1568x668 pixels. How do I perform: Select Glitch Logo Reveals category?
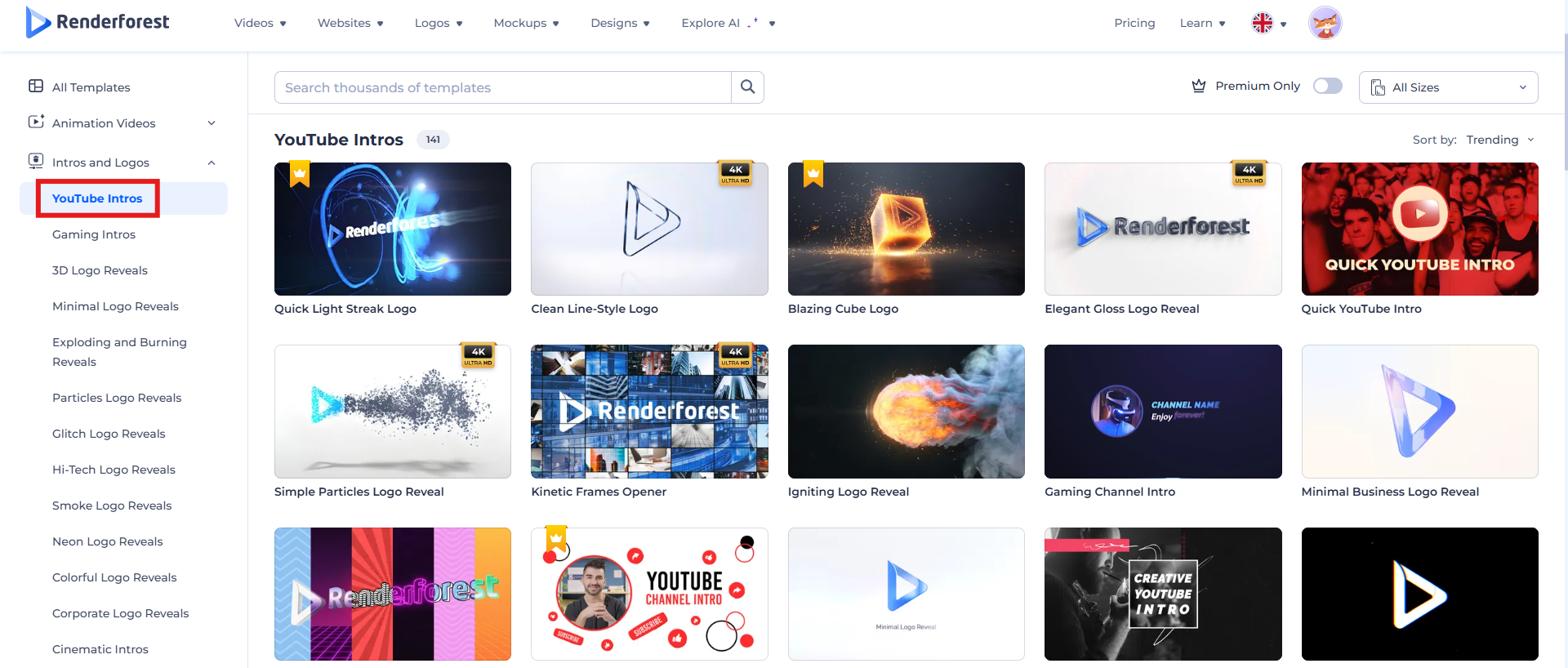click(109, 434)
